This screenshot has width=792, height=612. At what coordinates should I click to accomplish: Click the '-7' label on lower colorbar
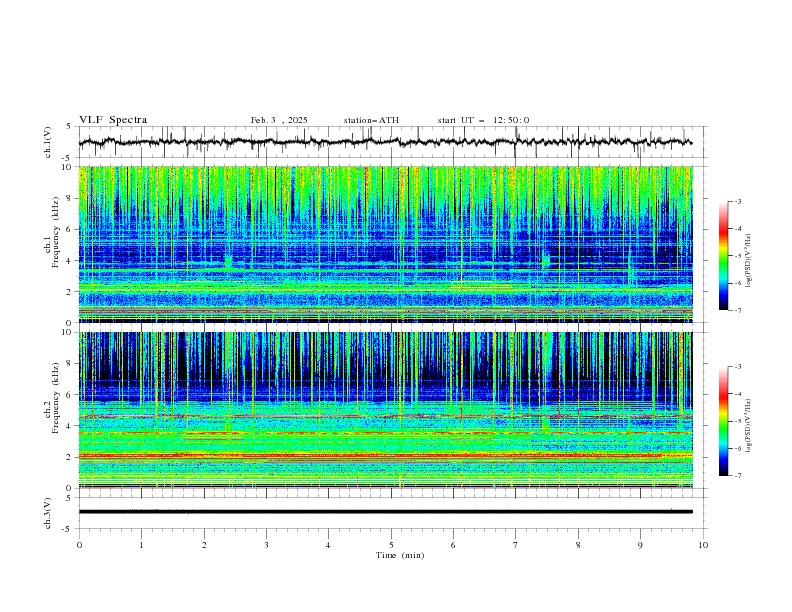(737, 476)
